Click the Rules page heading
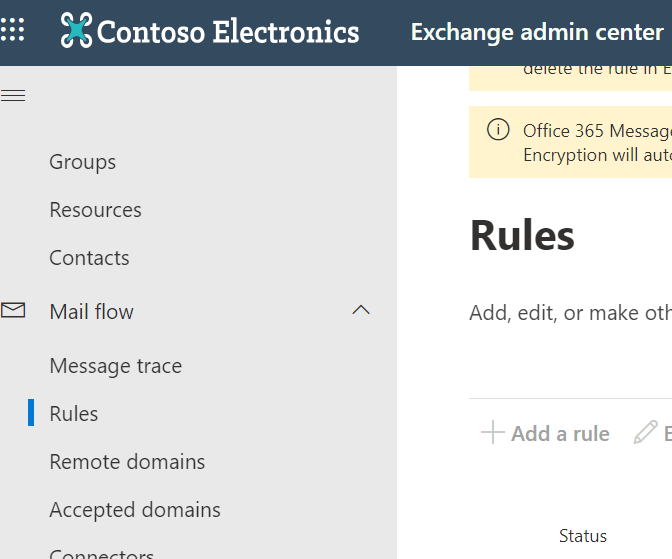 [522, 235]
